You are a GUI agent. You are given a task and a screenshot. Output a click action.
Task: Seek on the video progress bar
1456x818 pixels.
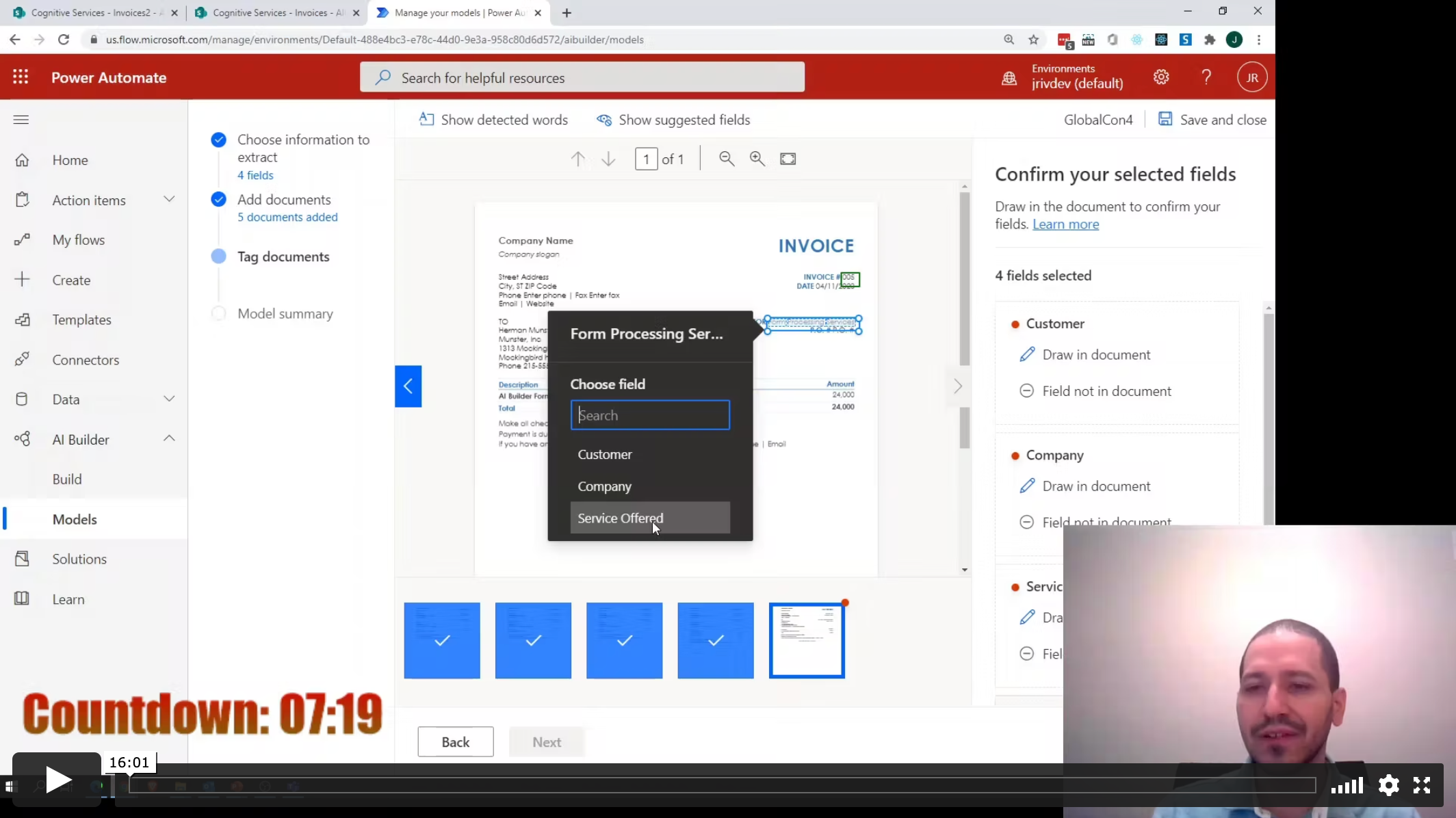(x=723, y=785)
